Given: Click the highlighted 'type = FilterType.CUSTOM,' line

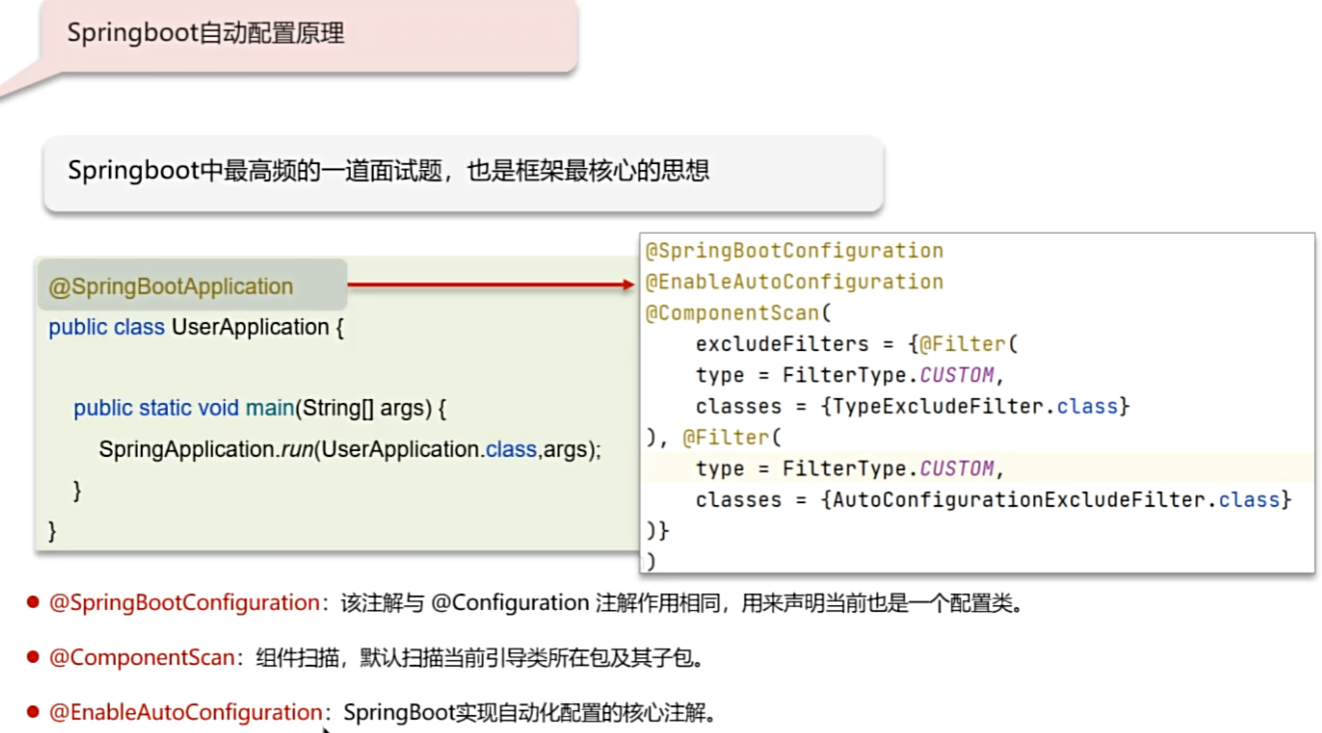Looking at the screenshot, I should pyautogui.click(x=850, y=468).
